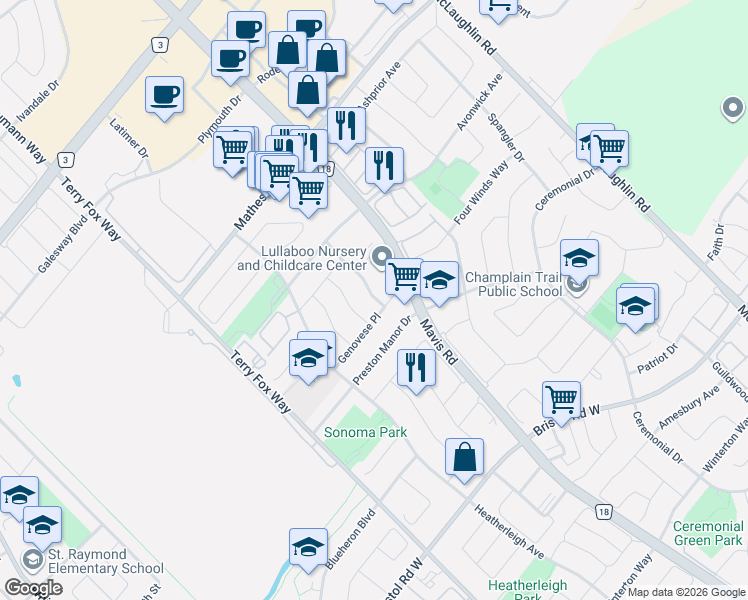Select the cafe marker beside Plymouth Dr

pyautogui.click(x=230, y=62)
